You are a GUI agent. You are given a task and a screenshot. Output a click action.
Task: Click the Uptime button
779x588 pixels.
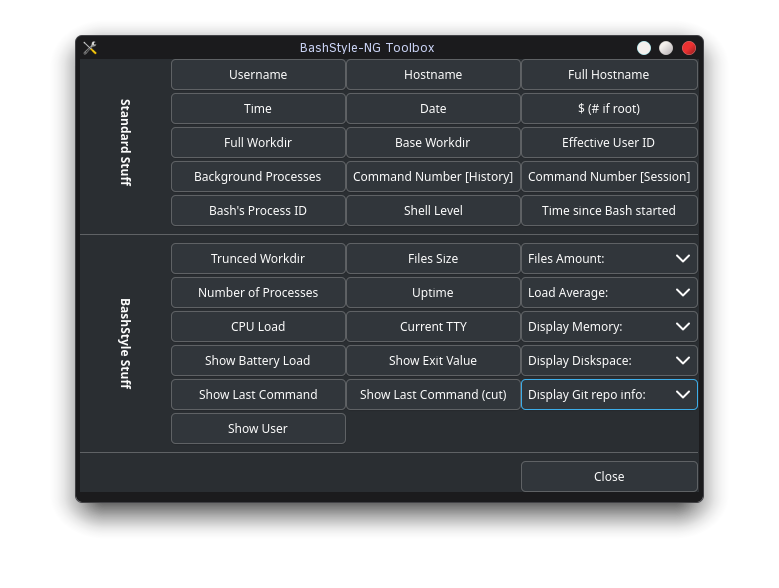[x=433, y=293]
